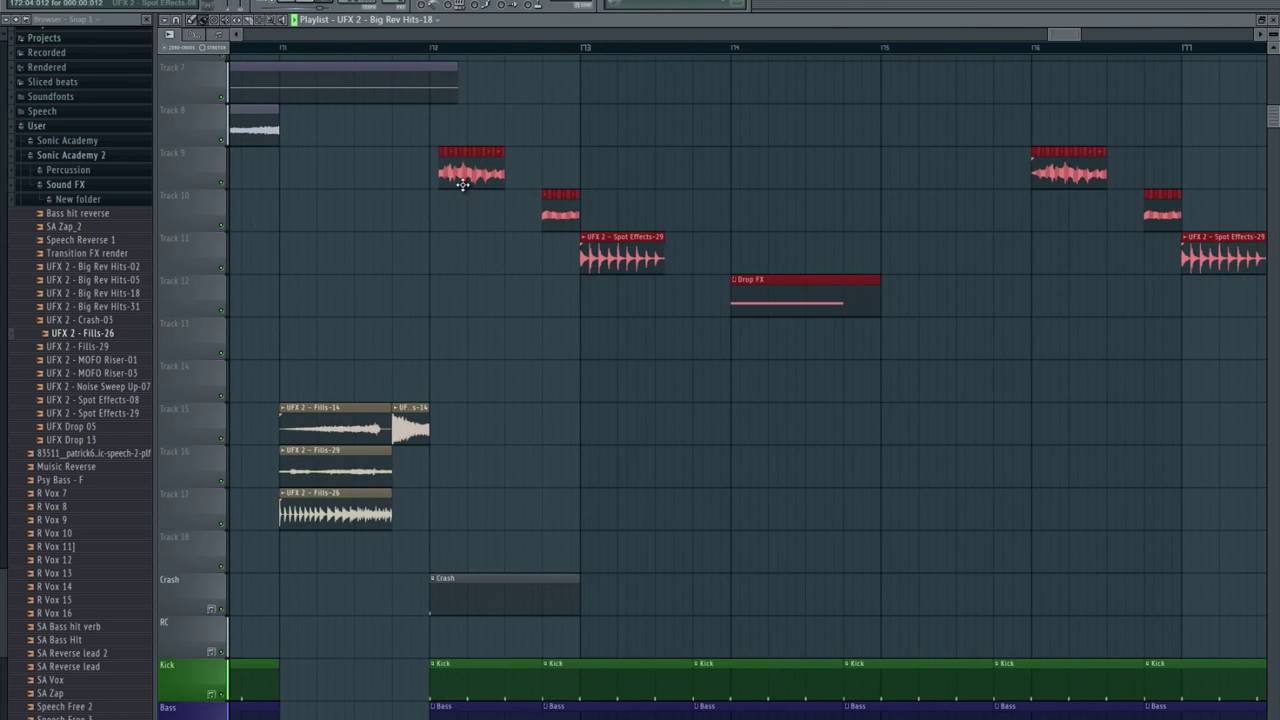The width and height of the screenshot is (1280, 720).
Task: Click the Kick track options icon
Action: (211, 694)
